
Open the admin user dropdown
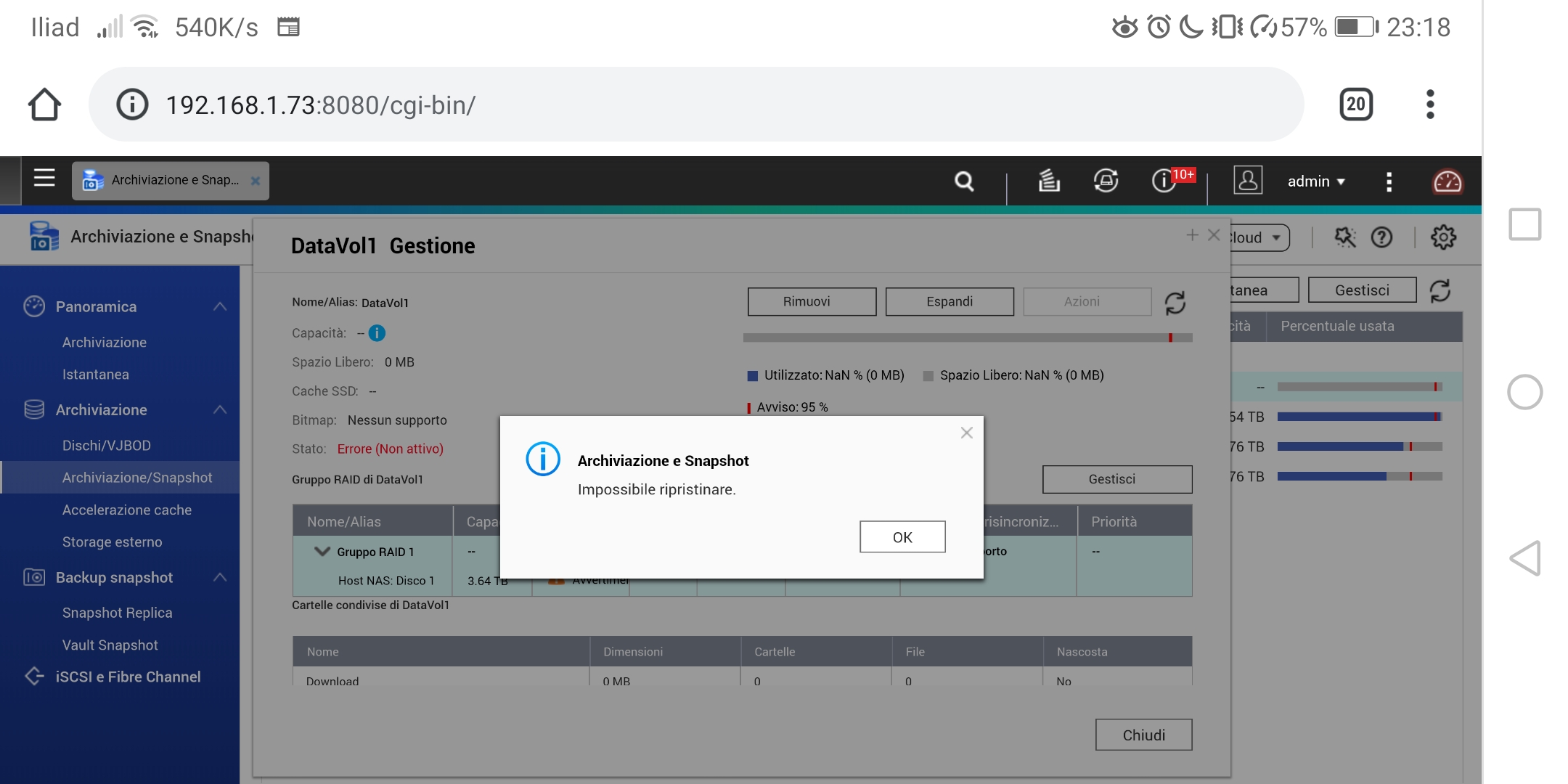[1315, 181]
